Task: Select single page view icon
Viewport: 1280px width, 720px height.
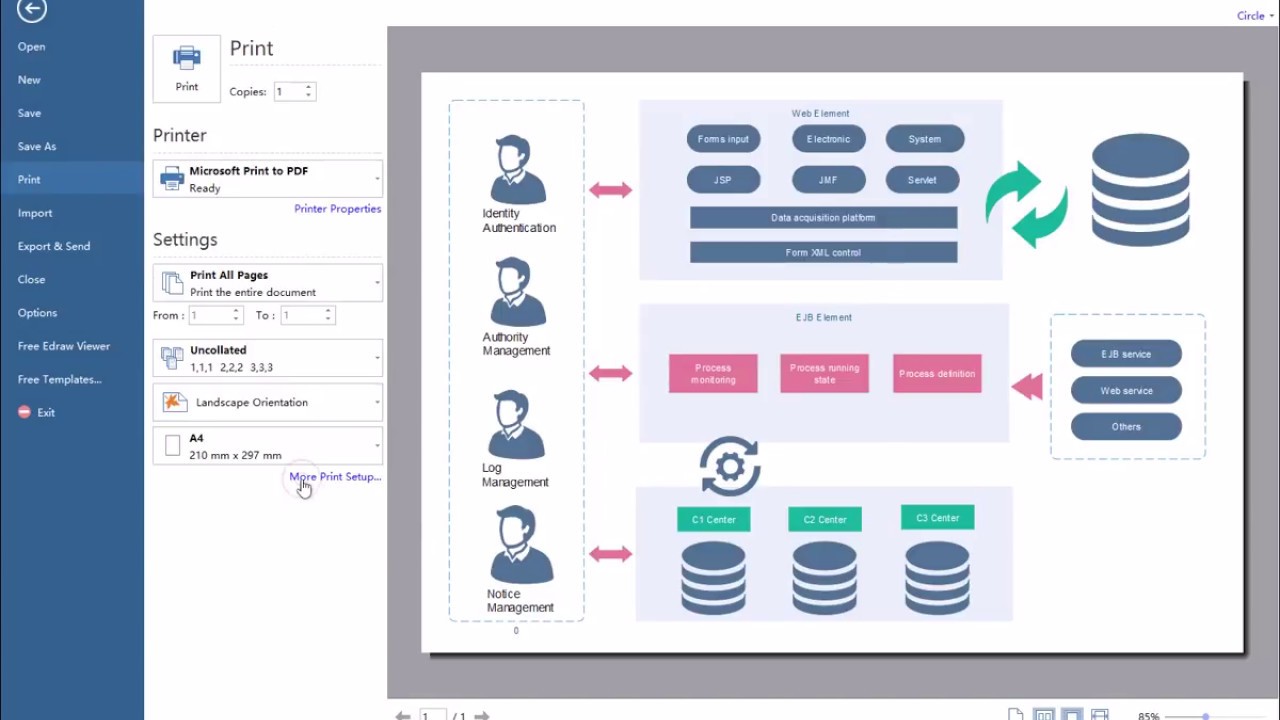Action: coord(1015,715)
